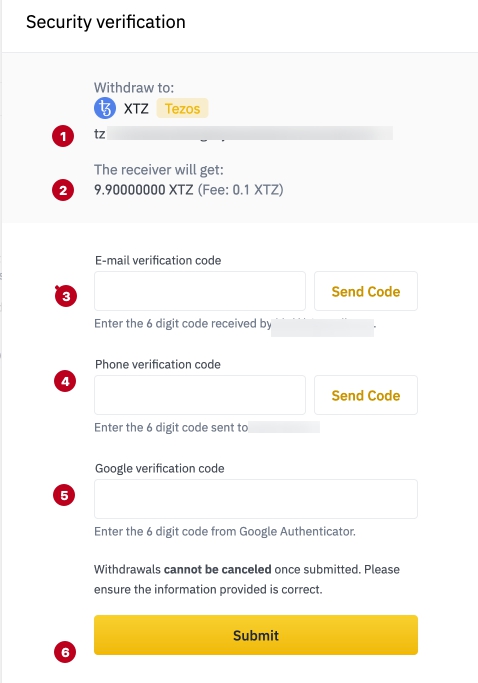Click the red step 5 marker
Viewport: 478px width, 683px height.
[x=64, y=495]
